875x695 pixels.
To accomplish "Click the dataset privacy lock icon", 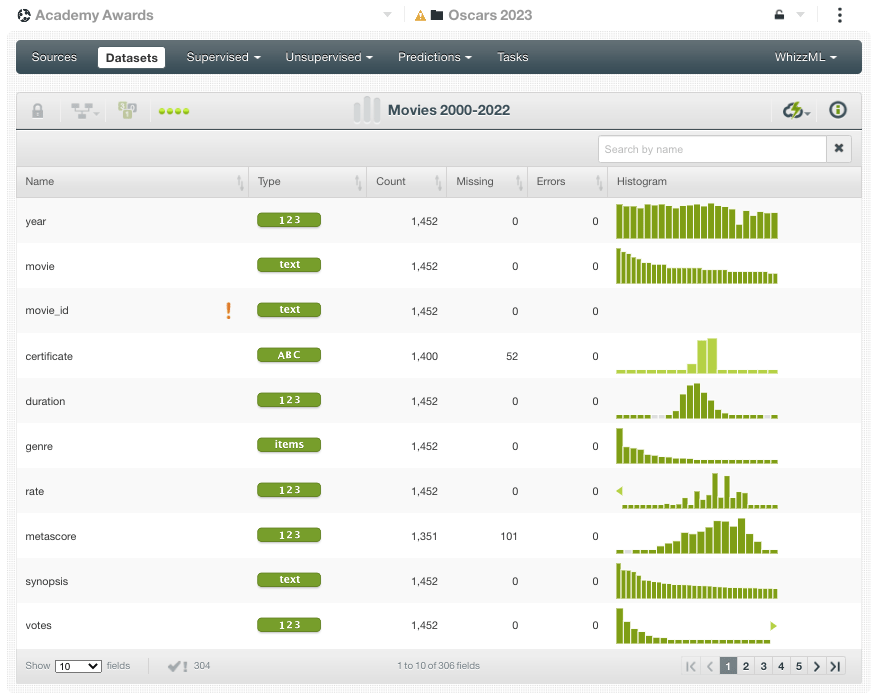I will (38, 111).
